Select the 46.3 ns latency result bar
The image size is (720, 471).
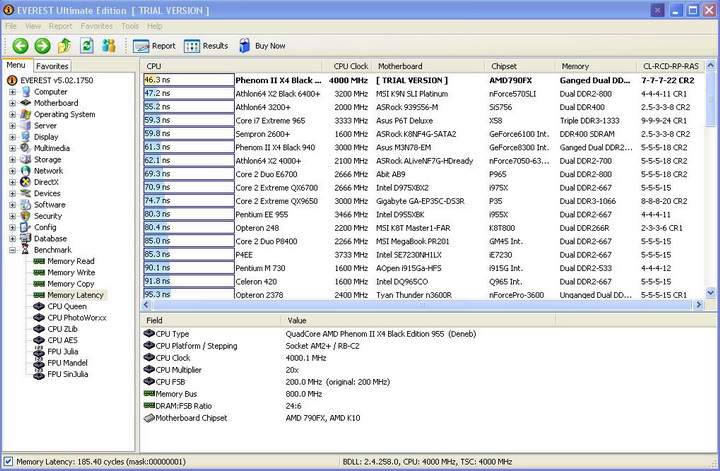[x=189, y=80]
